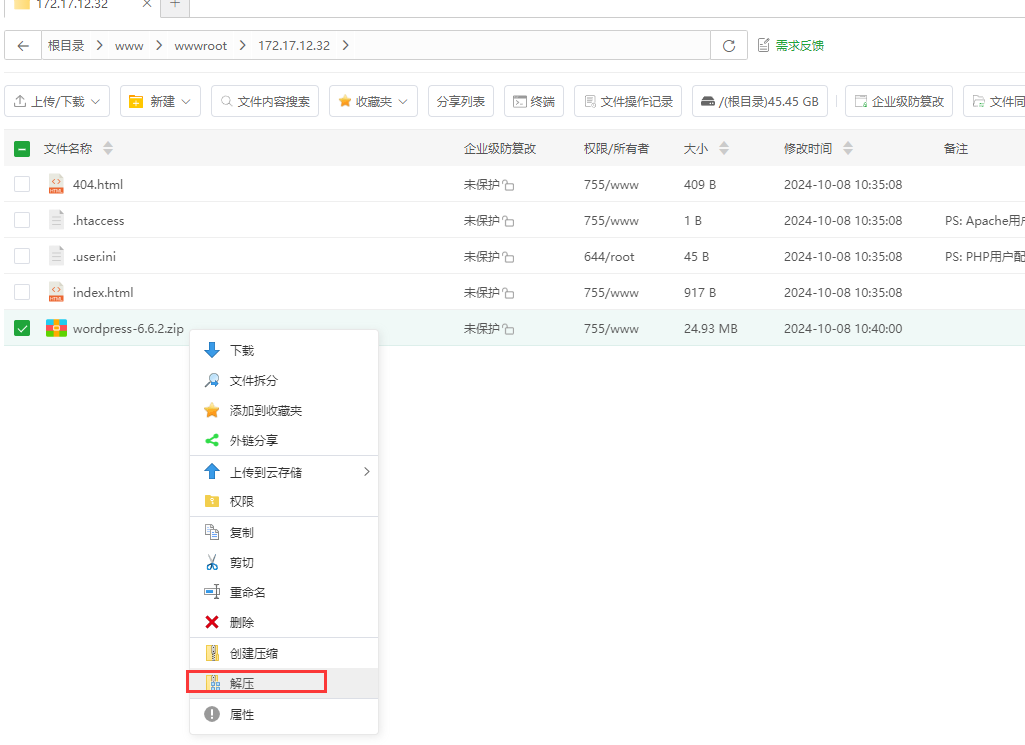Click the 分享列表 button
Viewport: 1025px width, 745px height.
point(461,101)
